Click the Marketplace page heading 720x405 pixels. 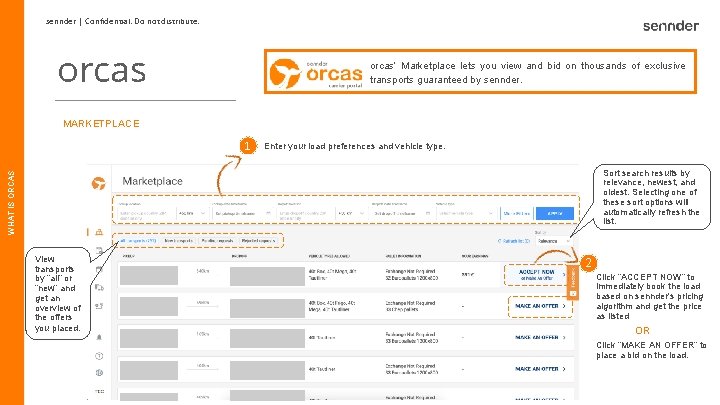(x=152, y=181)
